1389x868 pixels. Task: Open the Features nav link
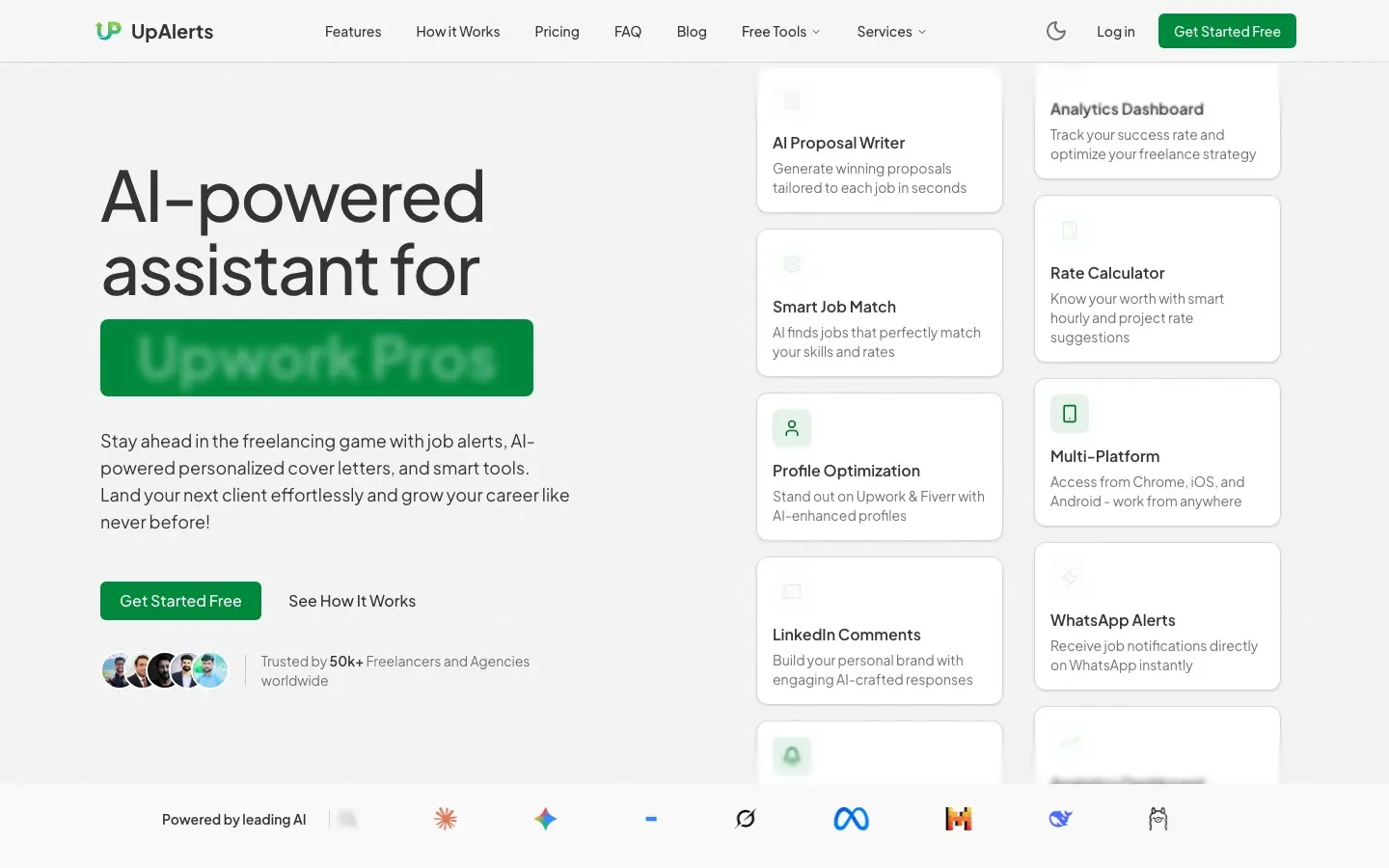point(353,32)
